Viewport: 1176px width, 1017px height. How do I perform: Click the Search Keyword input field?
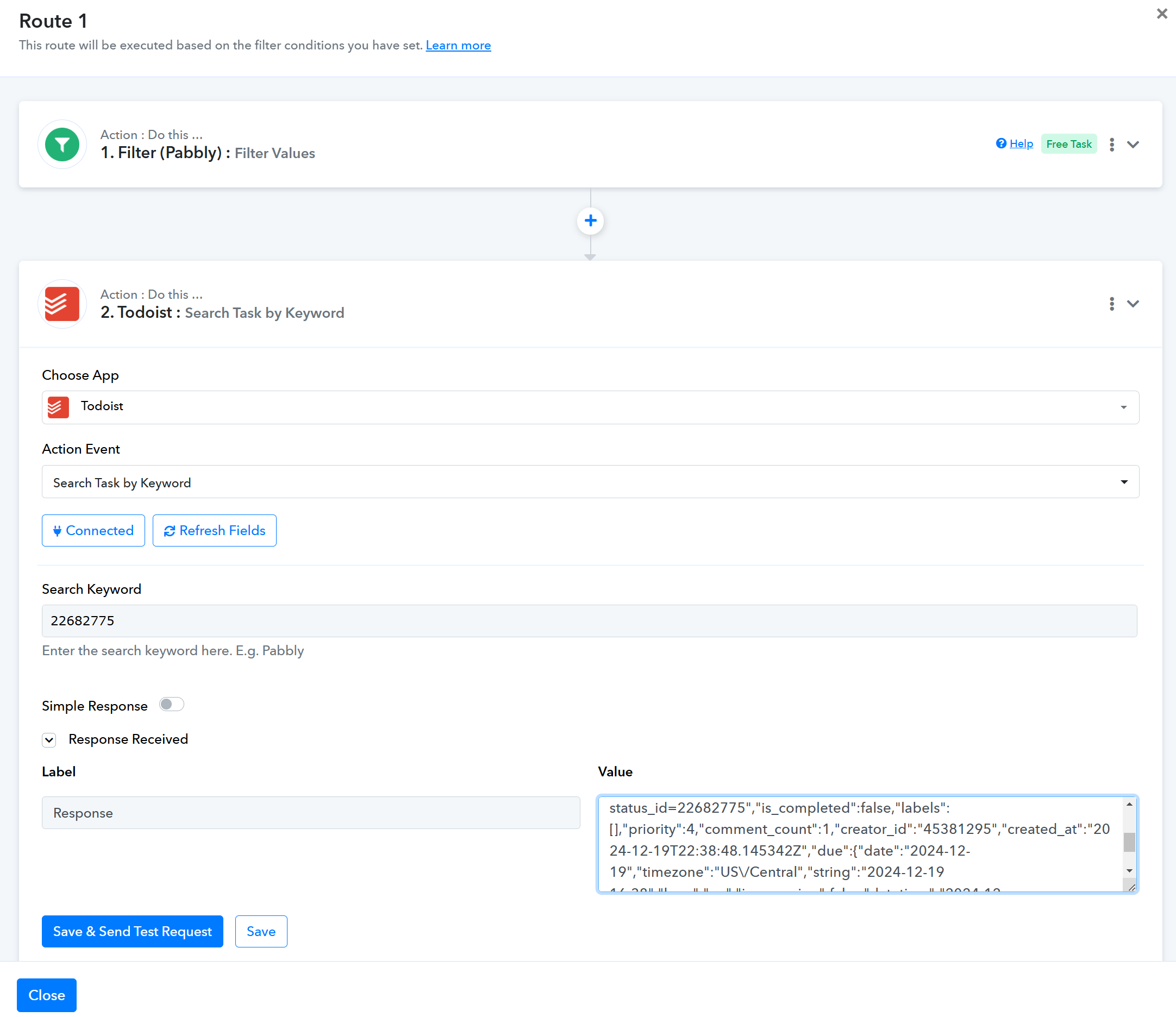589,621
